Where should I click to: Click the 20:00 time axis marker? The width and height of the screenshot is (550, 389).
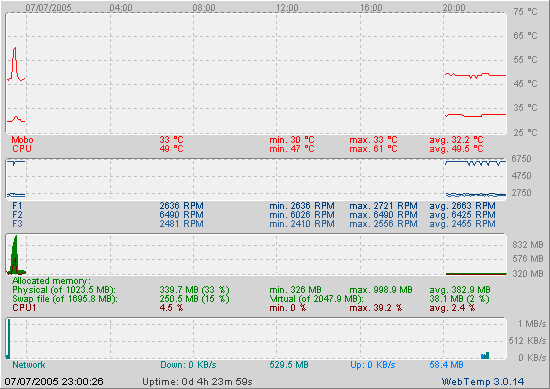pyautogui.click(x=454, y=8)
